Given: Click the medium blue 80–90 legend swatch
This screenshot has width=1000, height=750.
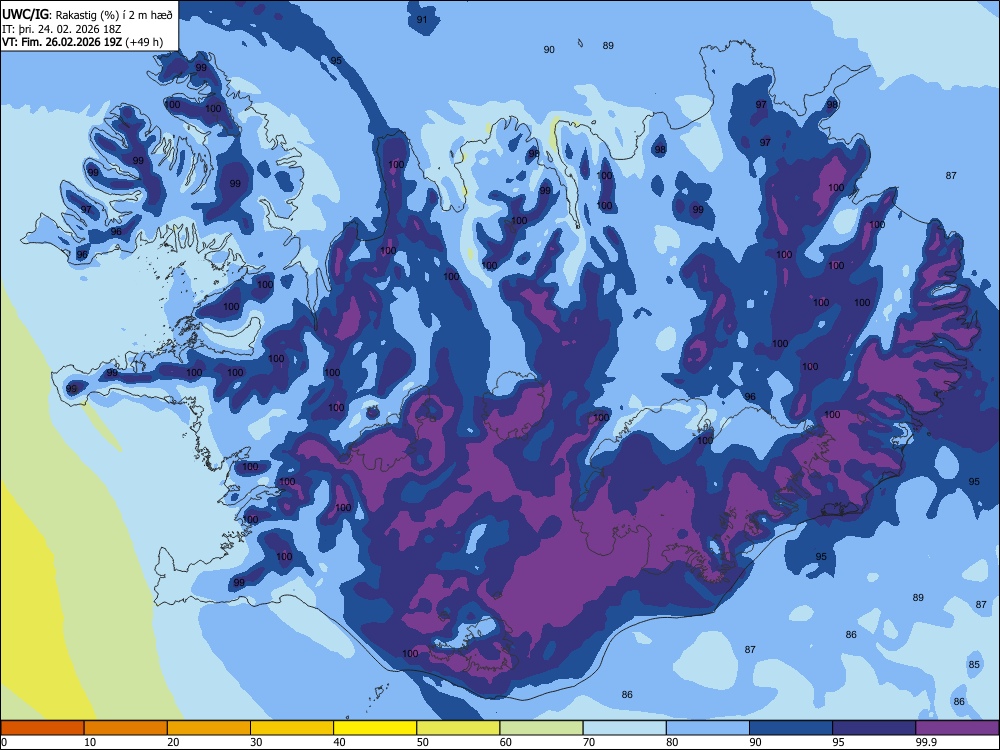Looking at the screenshot, I should click(708, 728).
